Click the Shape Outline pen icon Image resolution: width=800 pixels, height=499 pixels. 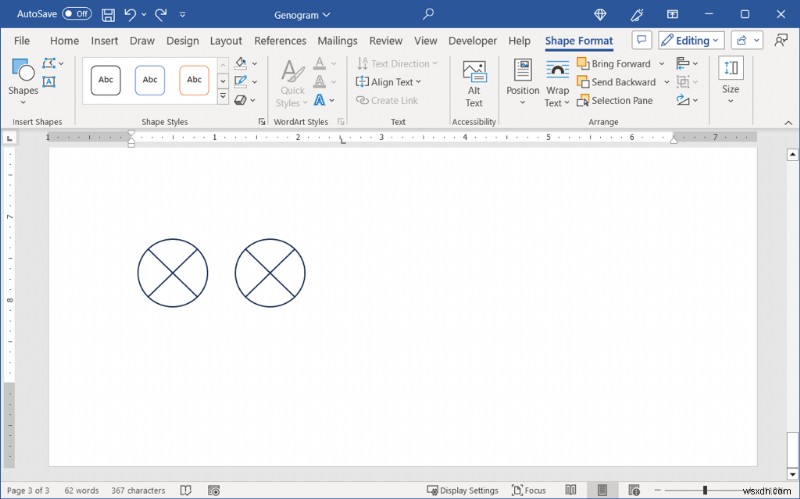[241, 82]
